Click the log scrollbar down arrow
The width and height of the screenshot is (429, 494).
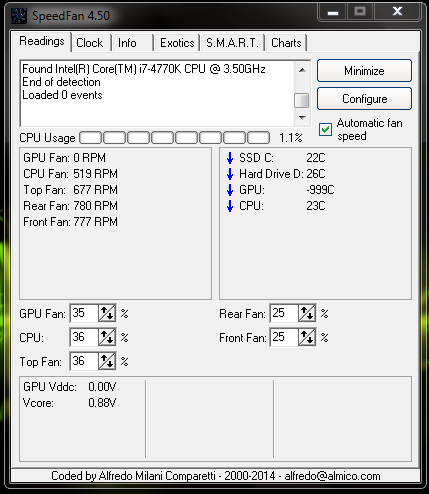point(302,118)
